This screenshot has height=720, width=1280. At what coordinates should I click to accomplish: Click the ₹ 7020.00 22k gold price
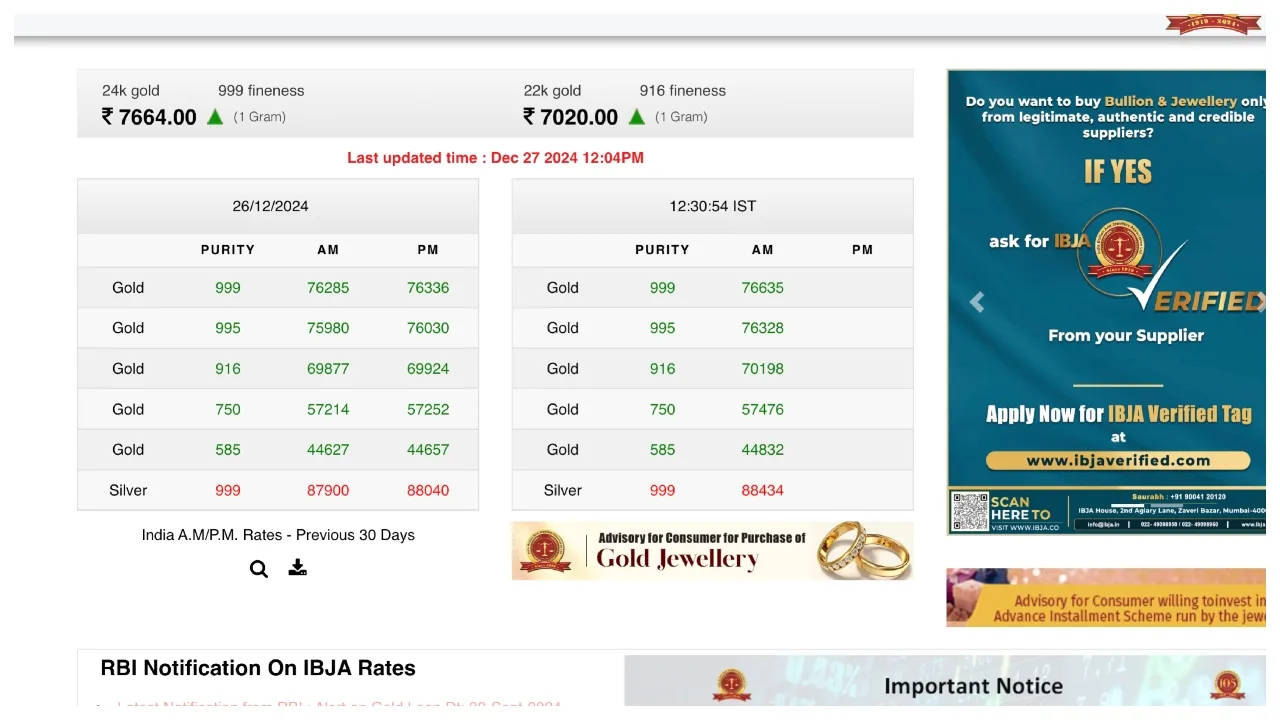click(571, 117)
